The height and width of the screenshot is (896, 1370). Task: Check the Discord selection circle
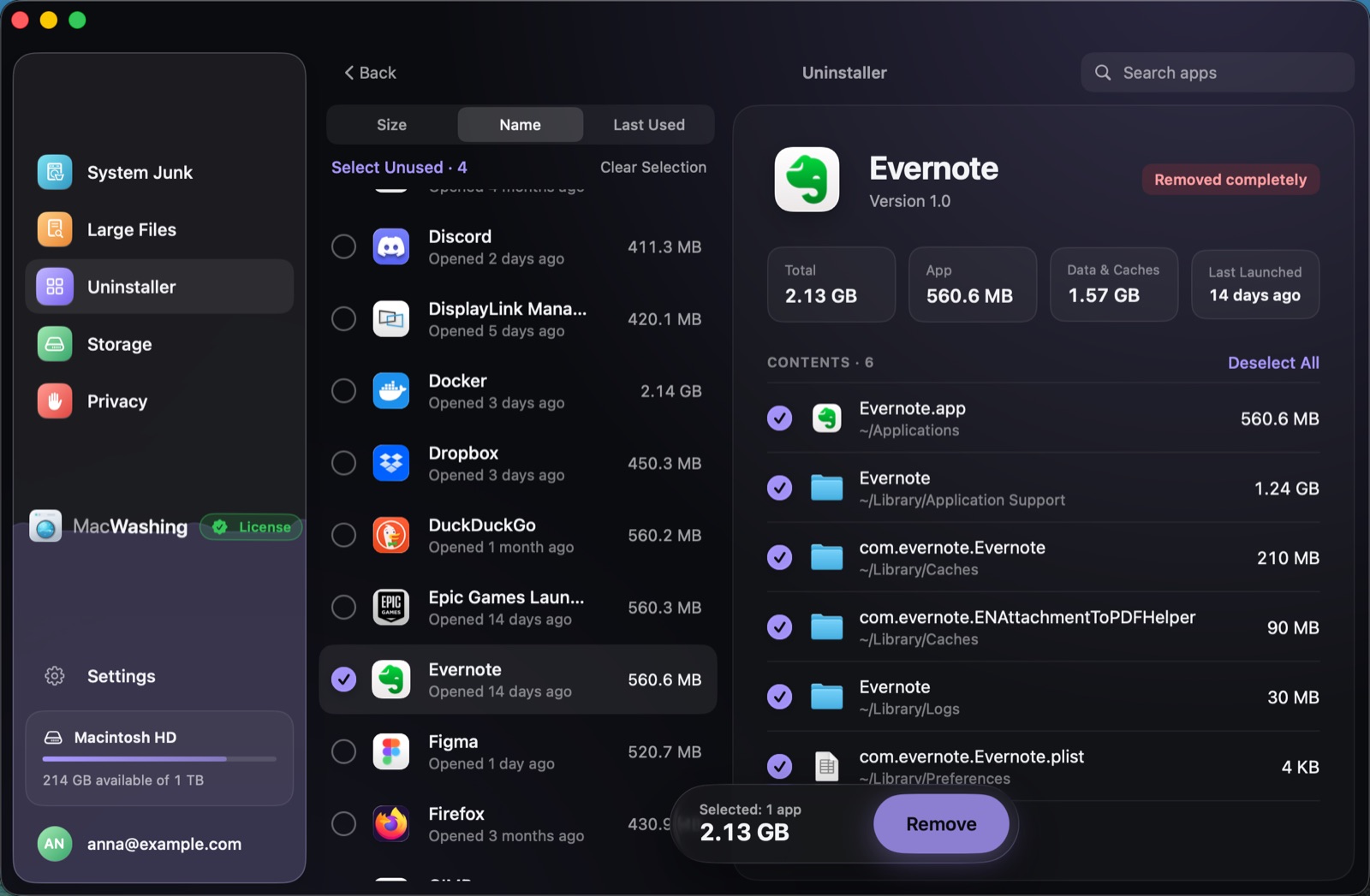pyautogui.click(x=343, y=246)
